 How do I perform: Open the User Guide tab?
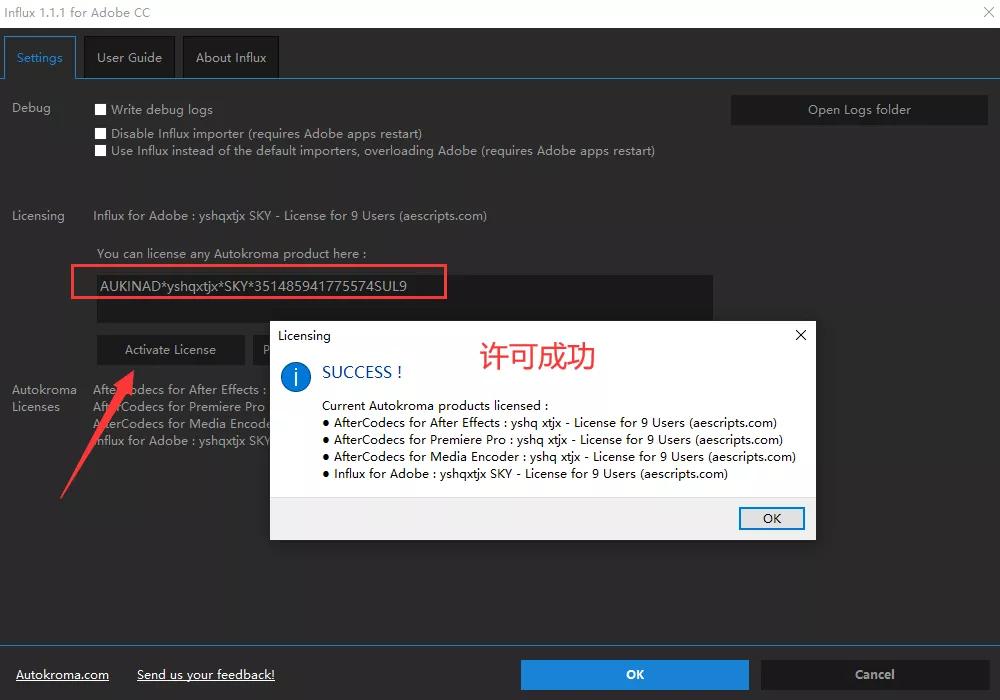click(129, 57)
